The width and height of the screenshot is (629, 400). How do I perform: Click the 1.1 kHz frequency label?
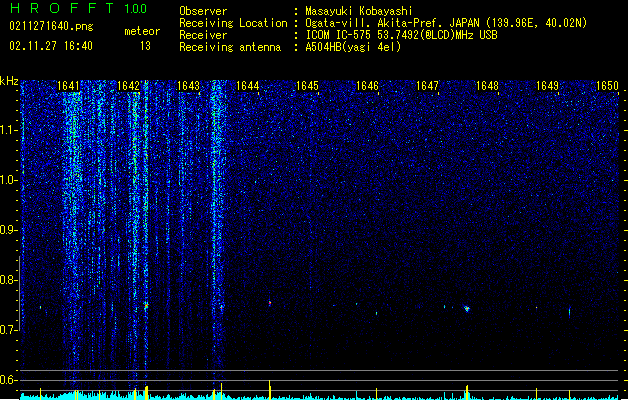click(x=8, y=130)
